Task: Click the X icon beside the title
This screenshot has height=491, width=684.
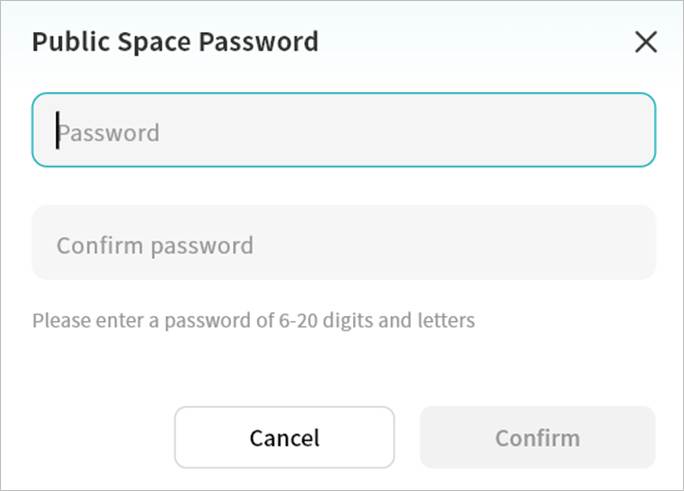Action: coord(646,42)
